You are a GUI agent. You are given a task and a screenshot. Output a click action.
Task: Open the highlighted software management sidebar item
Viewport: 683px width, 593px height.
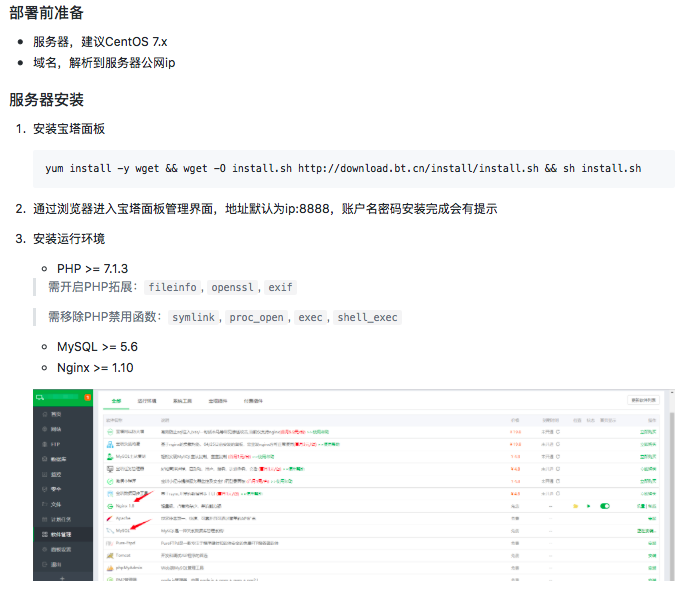63,535
